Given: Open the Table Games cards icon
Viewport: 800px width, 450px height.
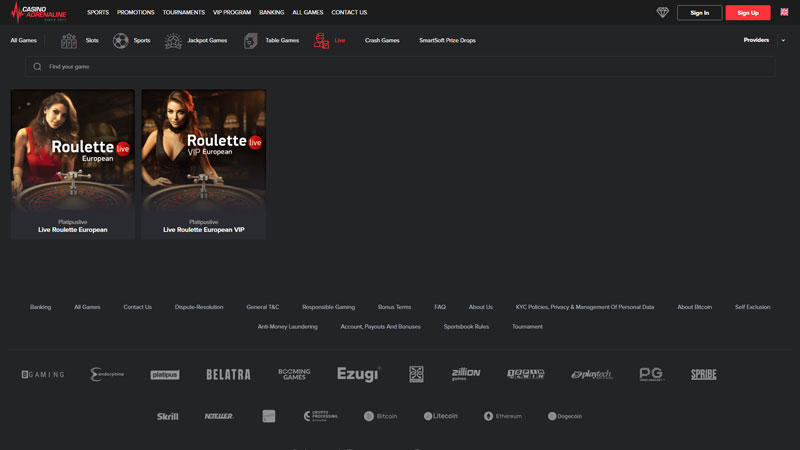Looking at the screenshot, I should coord(251,40).
